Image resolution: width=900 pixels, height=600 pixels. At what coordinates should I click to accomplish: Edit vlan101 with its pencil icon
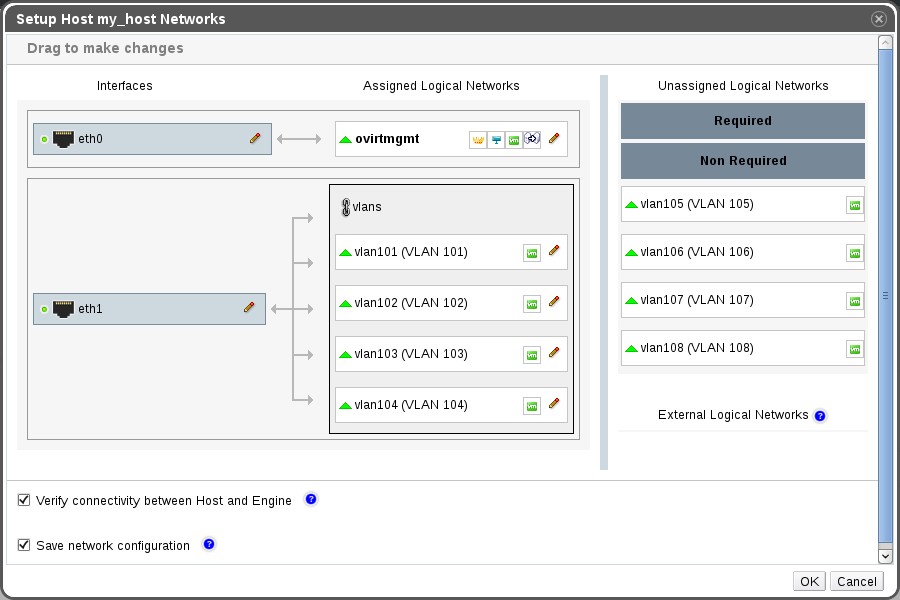coord(554,251)
